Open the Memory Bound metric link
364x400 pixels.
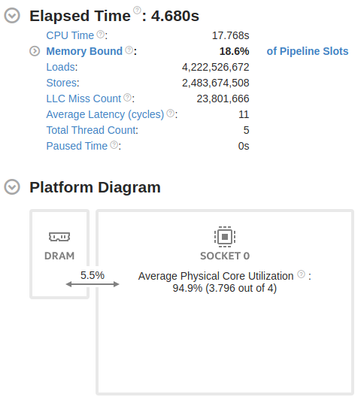84,51
